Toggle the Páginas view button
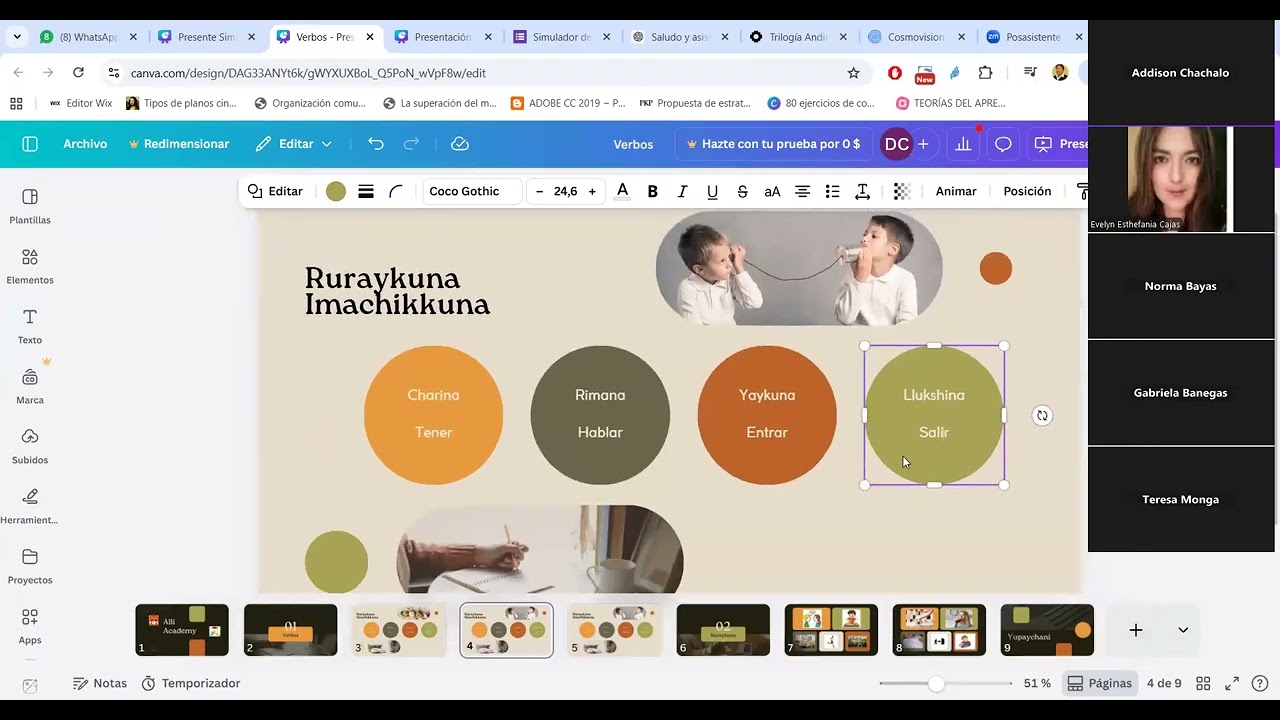The height and width of the screenshot is (720, 1280). (x=1099, y=683)
